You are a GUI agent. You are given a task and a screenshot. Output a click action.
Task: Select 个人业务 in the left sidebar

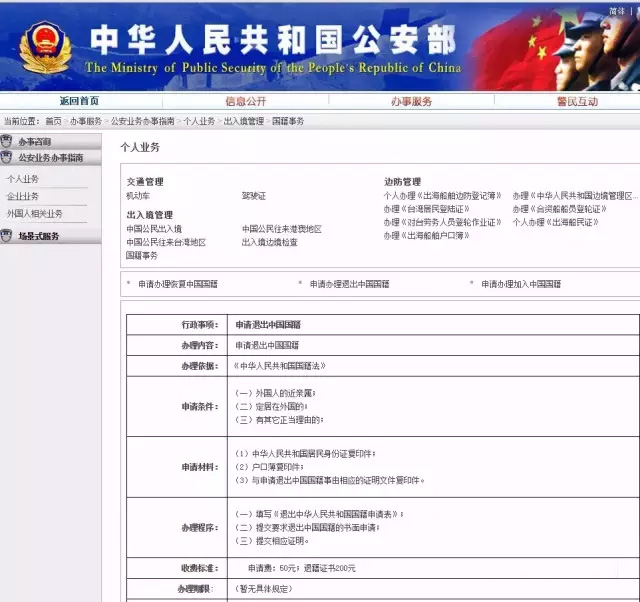pyautogui.click(x=23, y=179)
